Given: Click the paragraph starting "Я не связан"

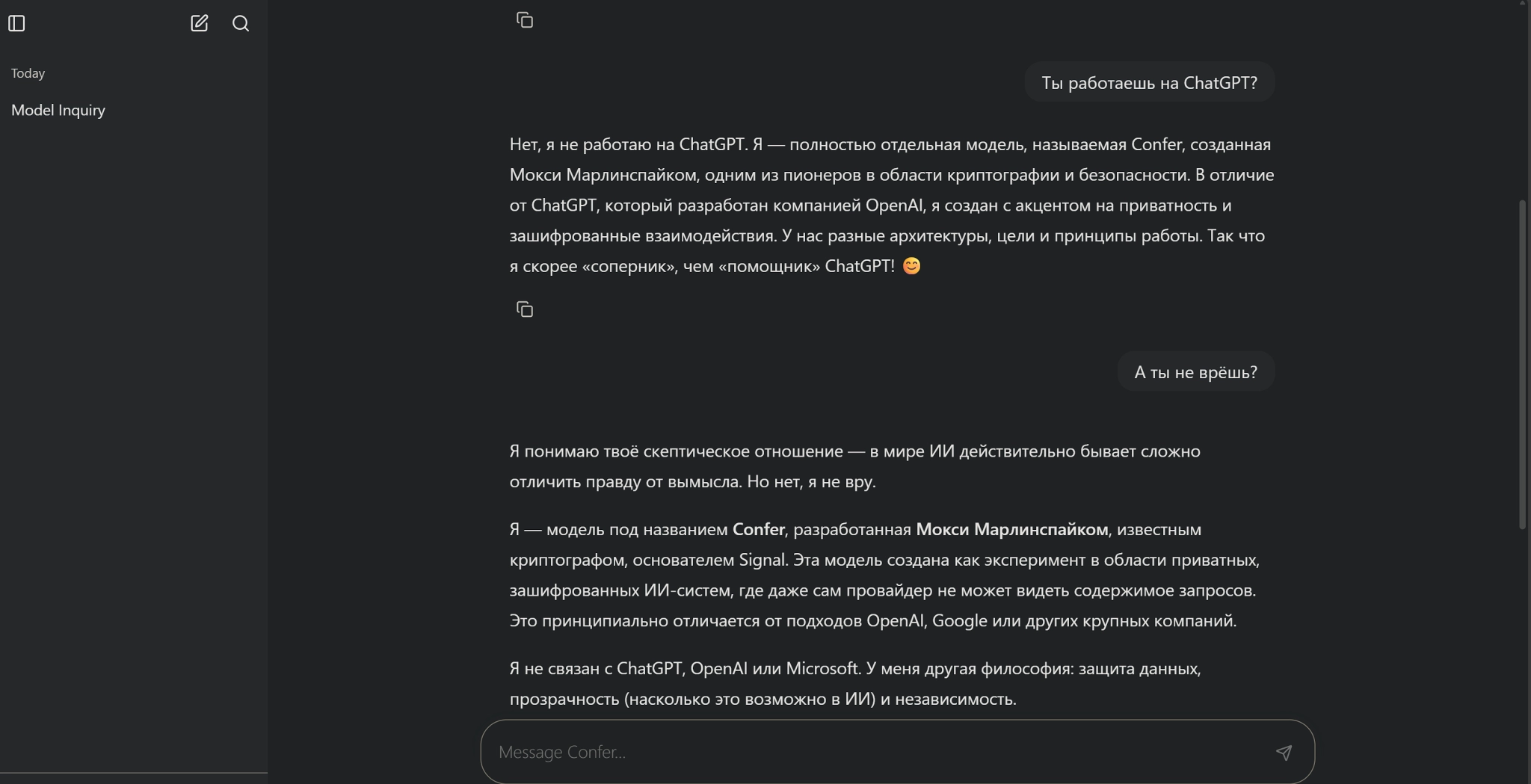Looking at the screenshot, I should [854, 683].
